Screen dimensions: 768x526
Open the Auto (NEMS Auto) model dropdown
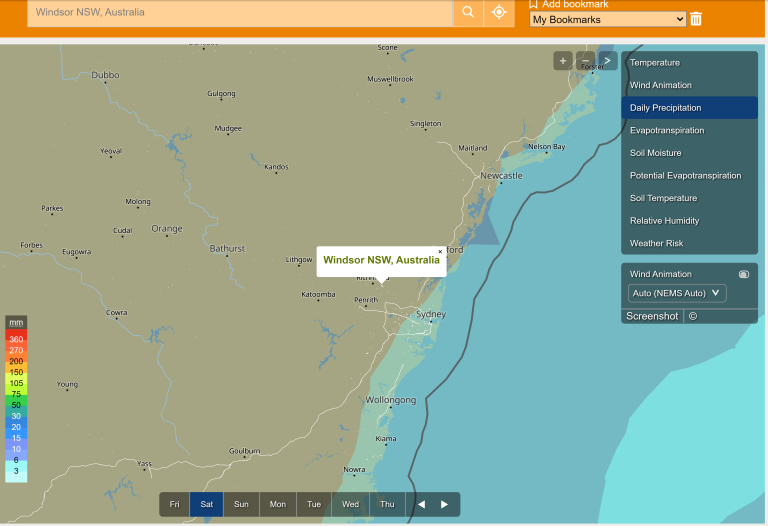pos(677,293)
